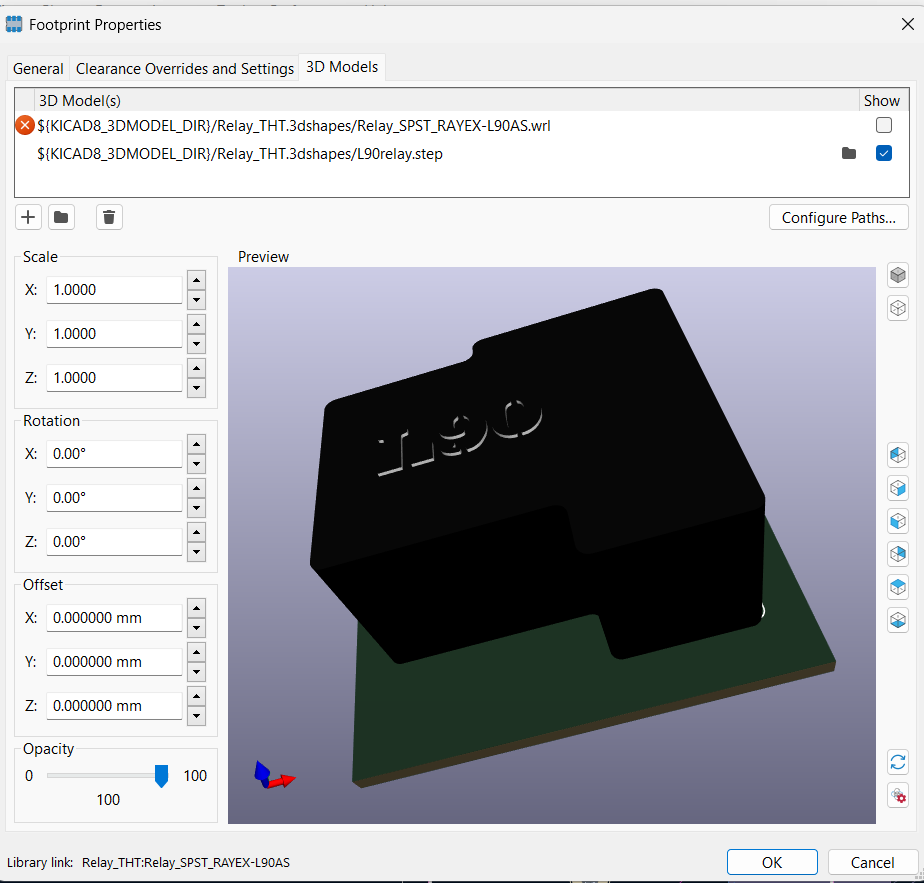The width and height of the screenshot is (924, 883).
Task: Increase Scale X with the up arrow
Action: tap(196, 280)
